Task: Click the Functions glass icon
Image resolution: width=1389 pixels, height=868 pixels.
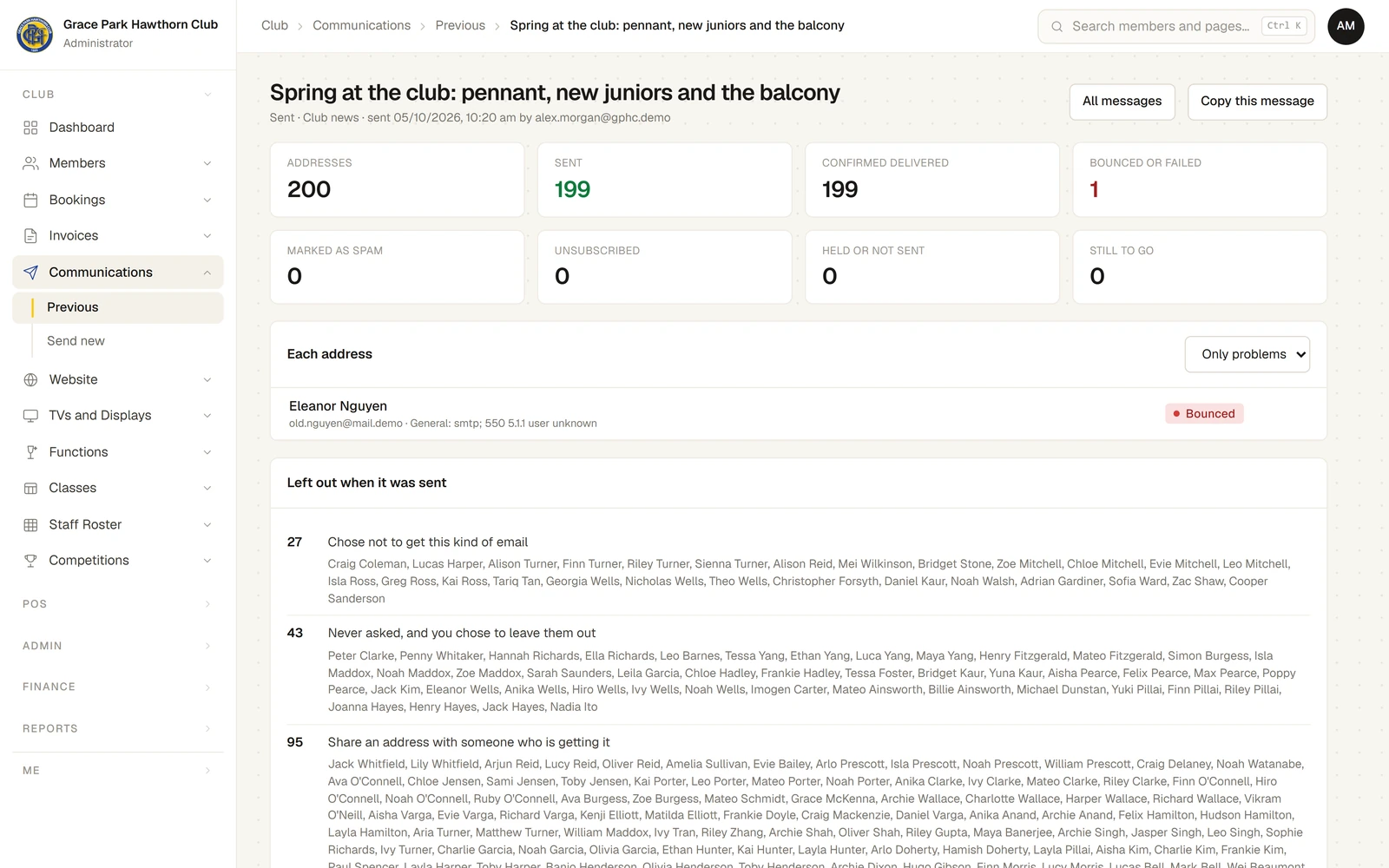Action: coord(30,452)
